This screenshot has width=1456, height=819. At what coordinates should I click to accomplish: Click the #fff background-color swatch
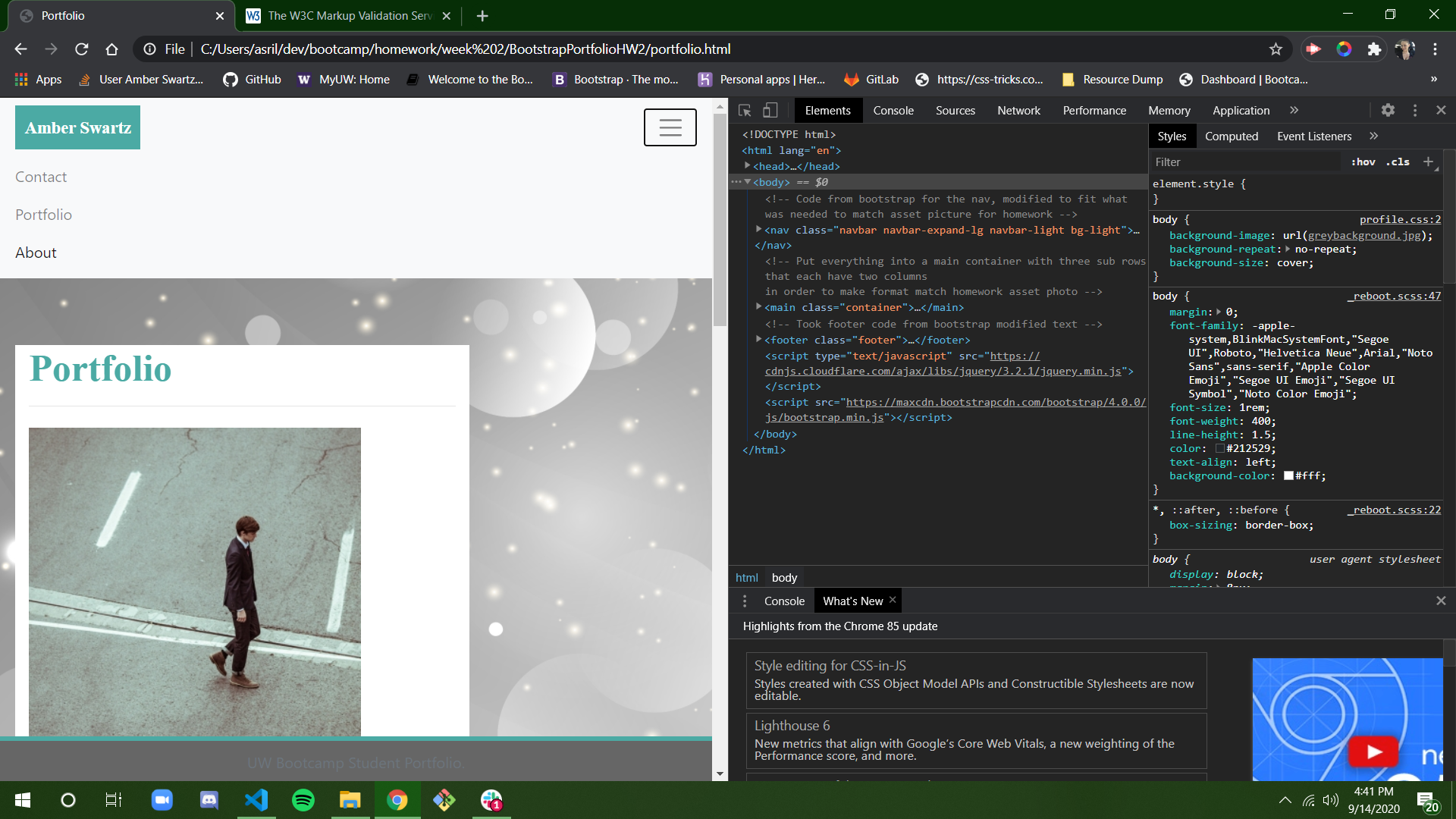[x=1288, y=476]
